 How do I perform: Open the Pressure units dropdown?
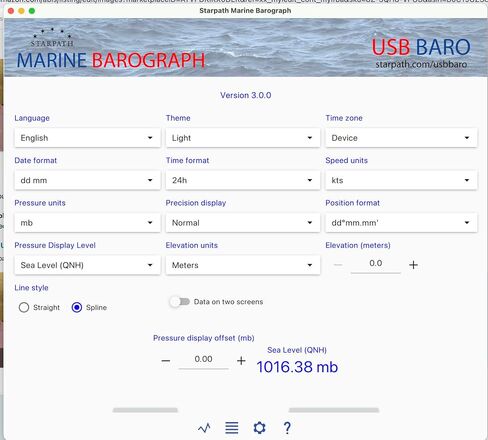pyautogui.click(x=87, y=223)
